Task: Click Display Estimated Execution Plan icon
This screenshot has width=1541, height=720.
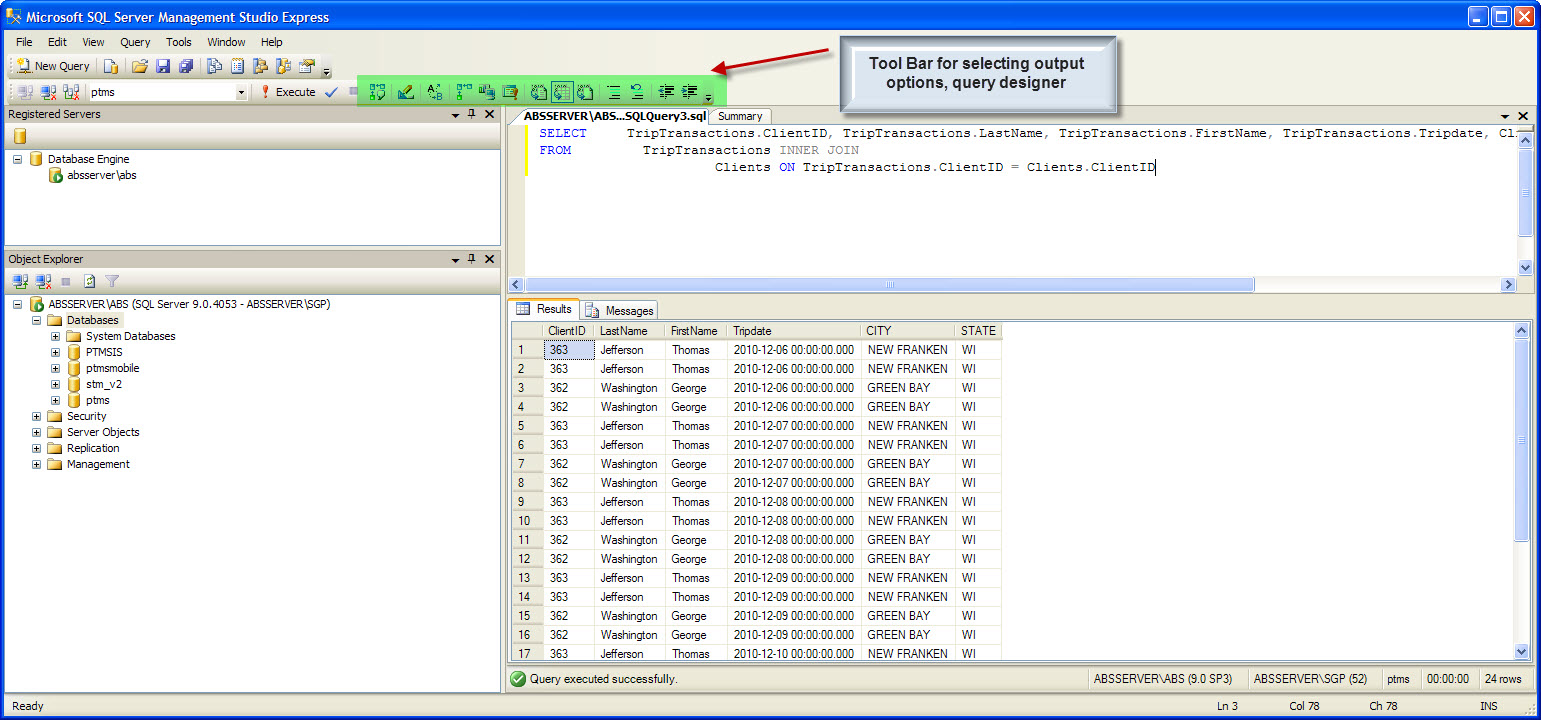Action: (377, 92)
